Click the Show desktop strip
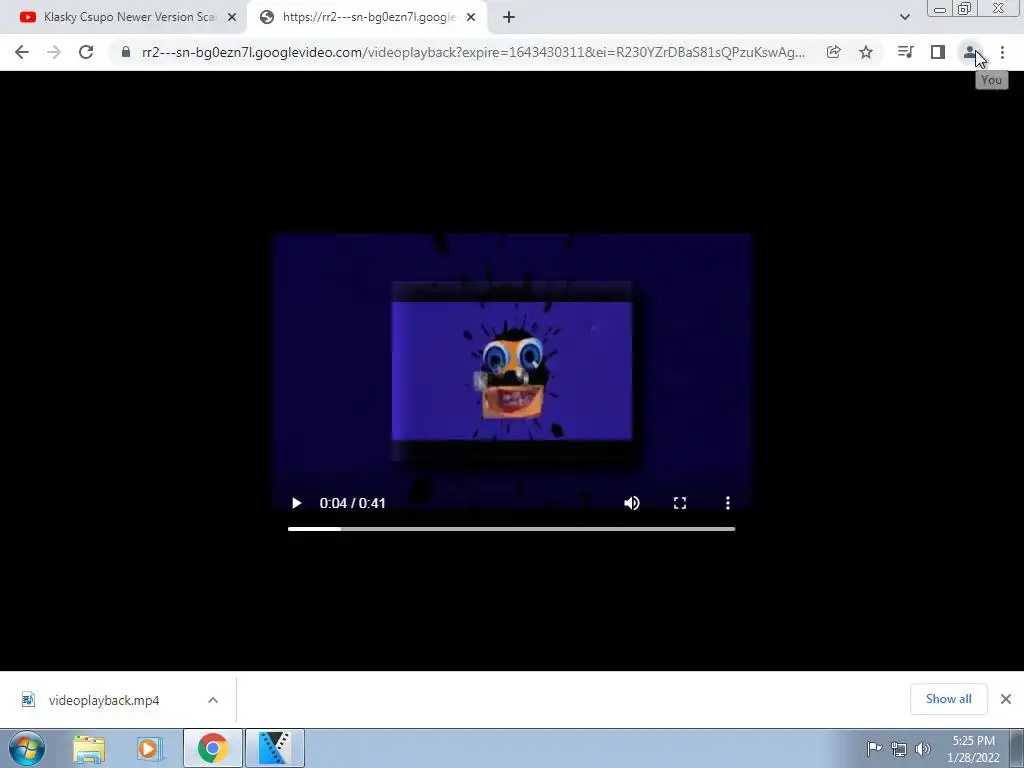This screenshot has height=768, width=1024. coord(1017,748)
